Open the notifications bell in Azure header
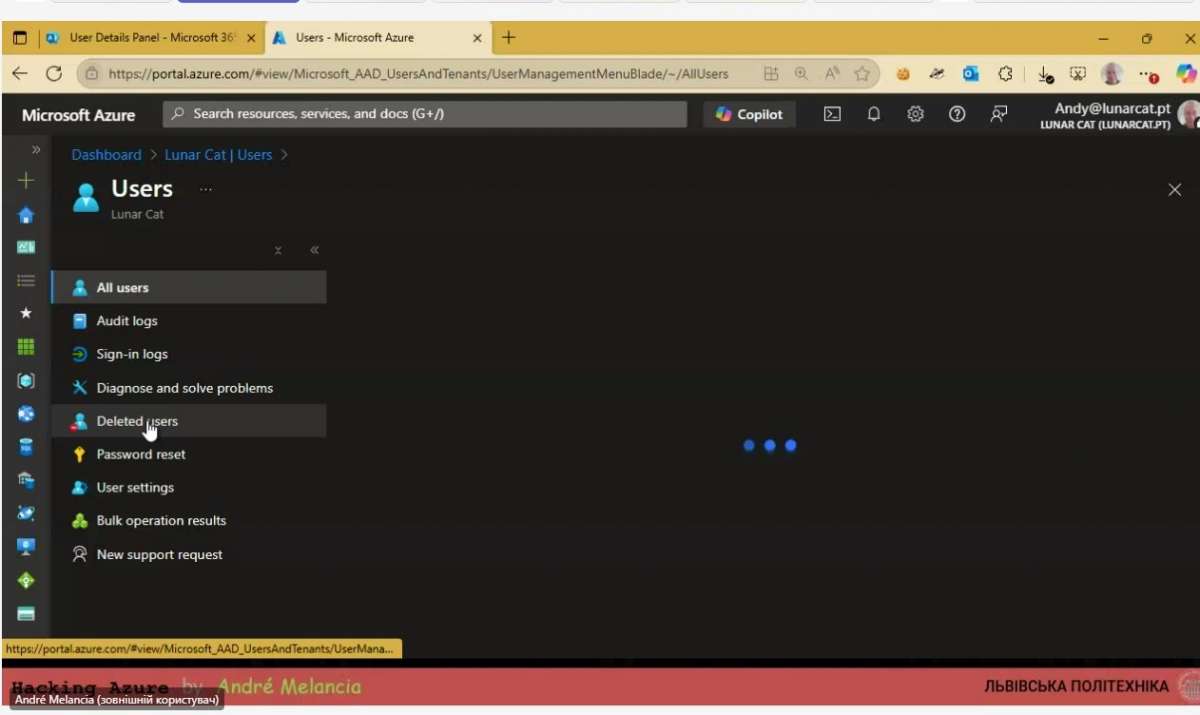The height and width of the screenshot is (715, 1200). (x=874, y=114)
